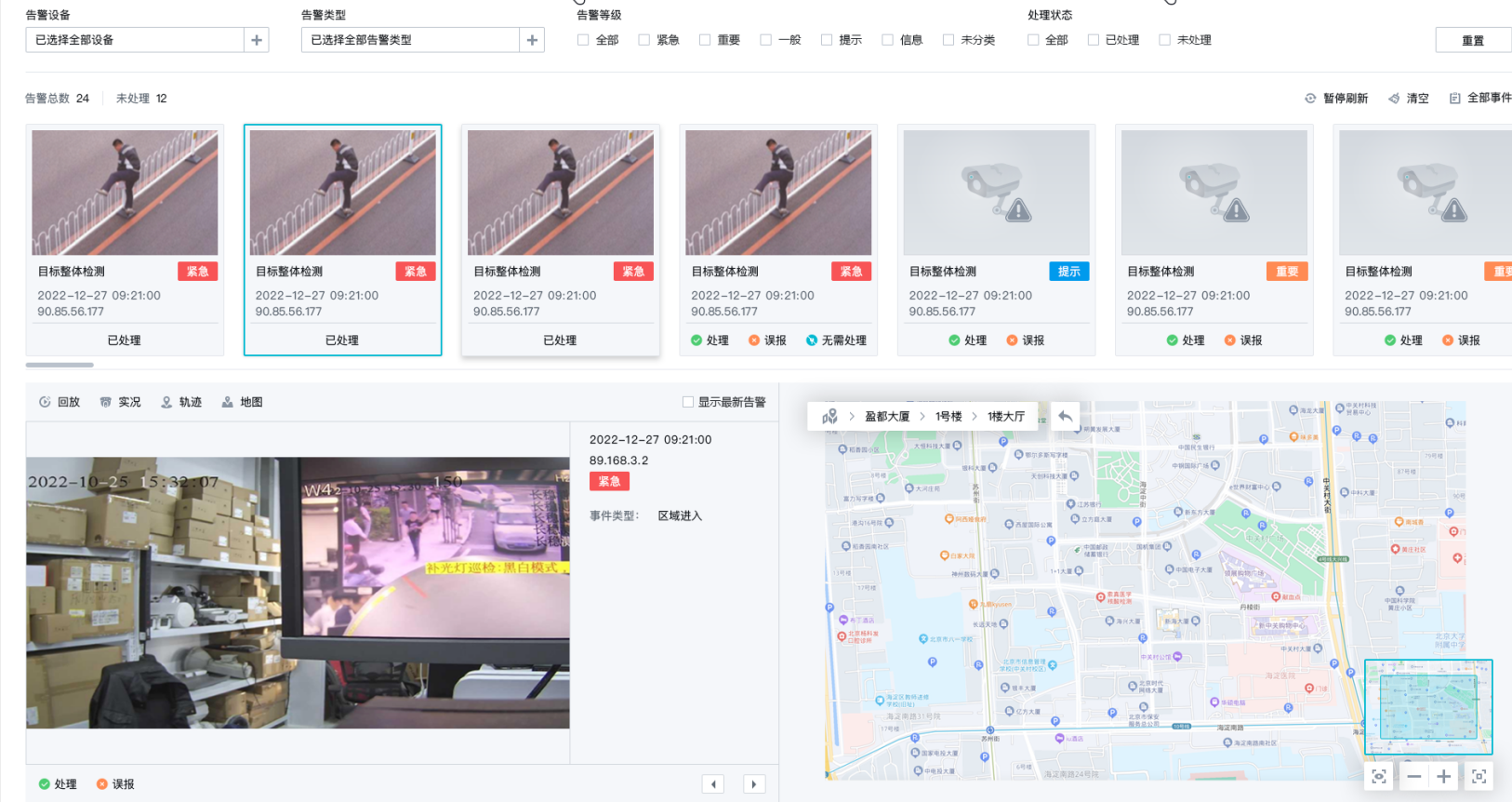The width and height of the screenshot is (1512, 802).
Task: Mark fourth alarm card as 无需处理
Action: click(x=836, y=341)
